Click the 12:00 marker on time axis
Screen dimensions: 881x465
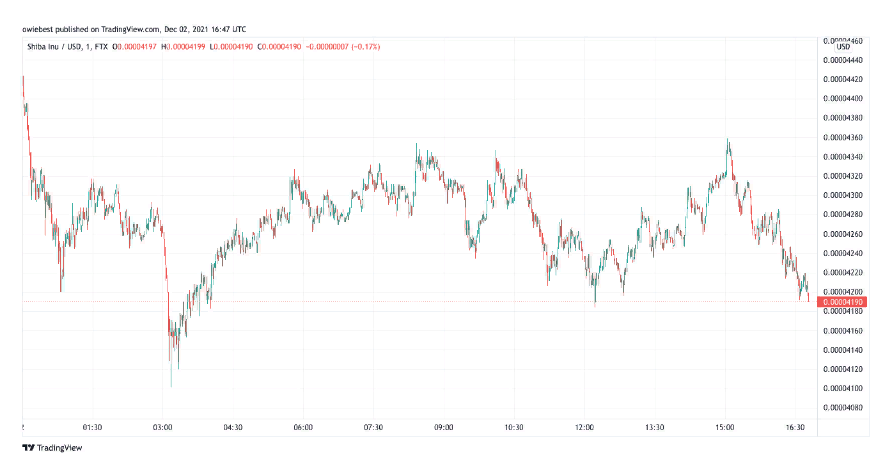click(x=585, y=427)
